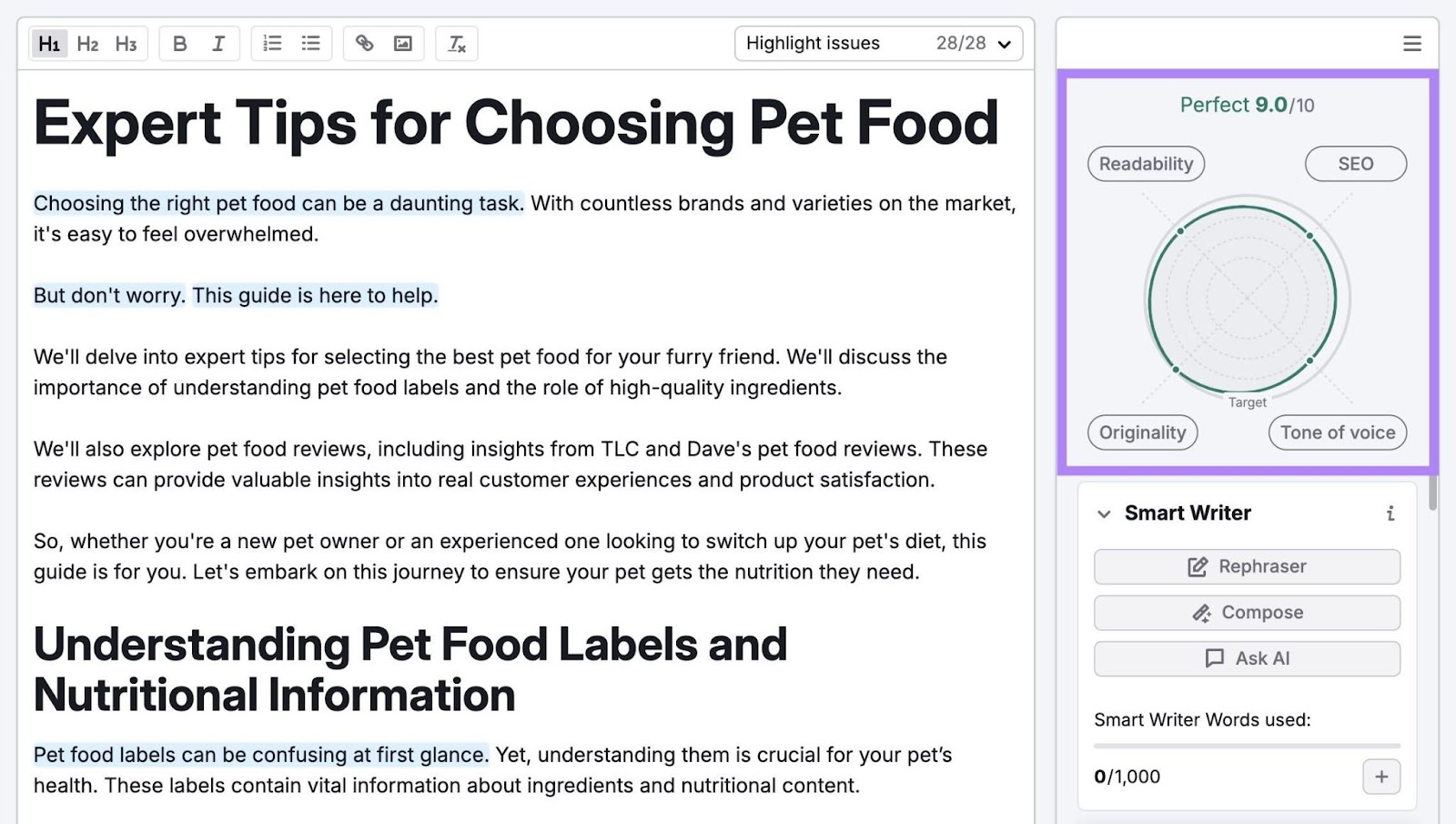
Task: Choose the H3 heading style
Action: (126, 44)
